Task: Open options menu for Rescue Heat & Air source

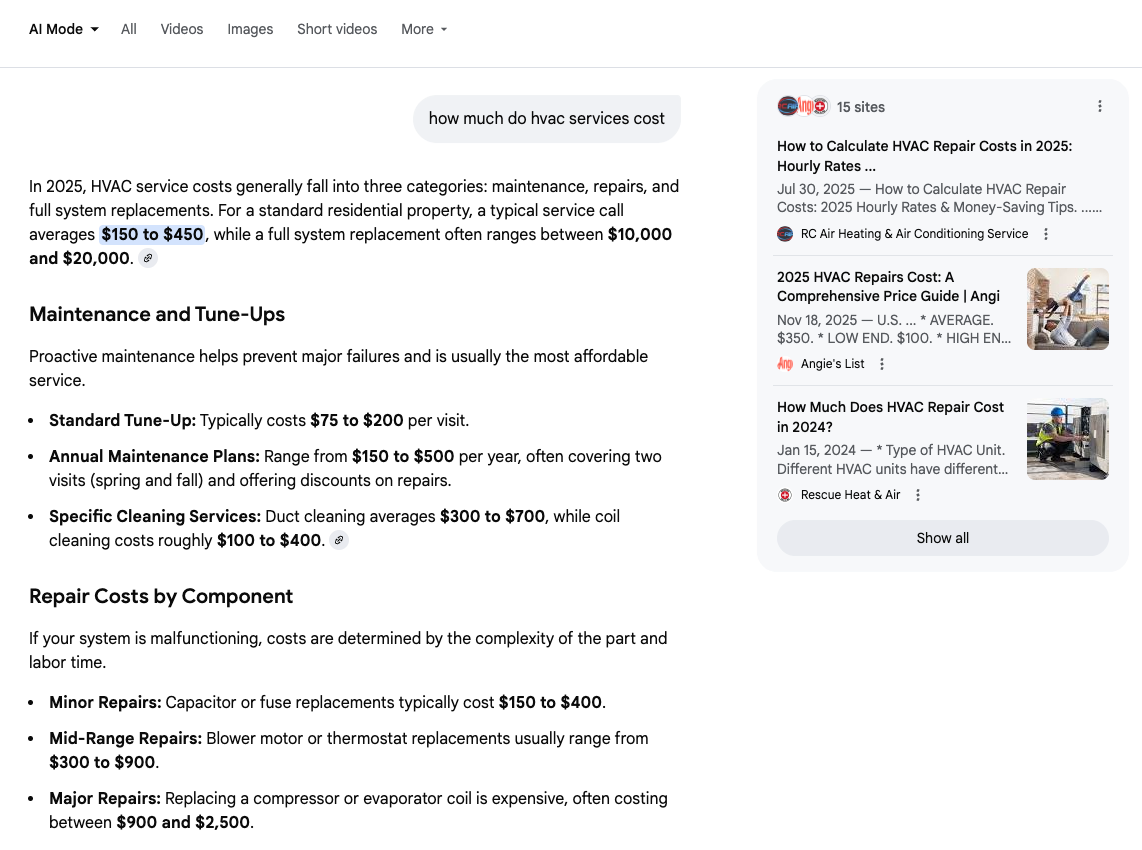Action: click(x=917, y=494)
